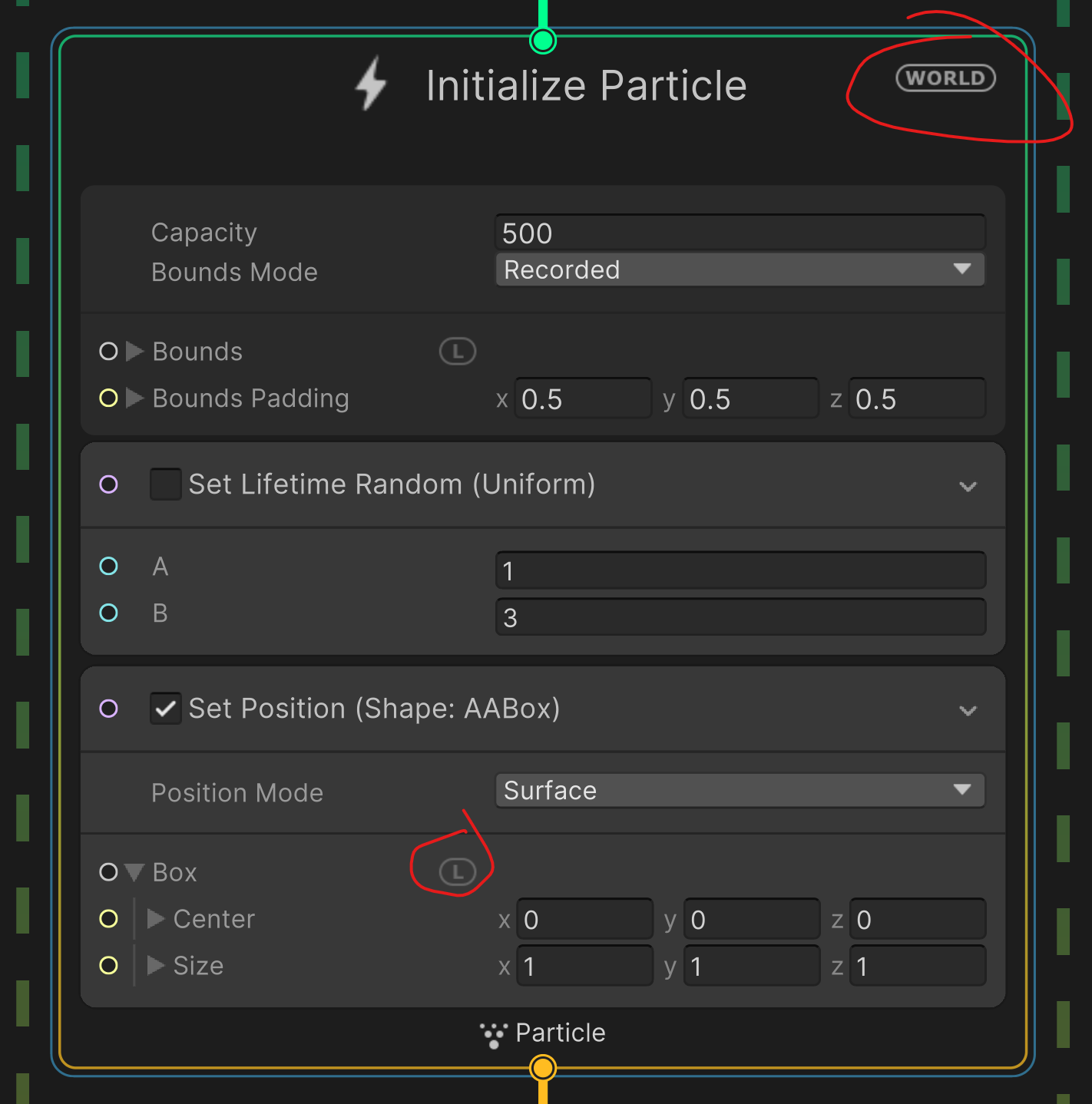Image resolution: width=1092 pixels, height=1104 pixels.
Task: Click the lightning bolt Initialize icon
Action: [372, 84]
